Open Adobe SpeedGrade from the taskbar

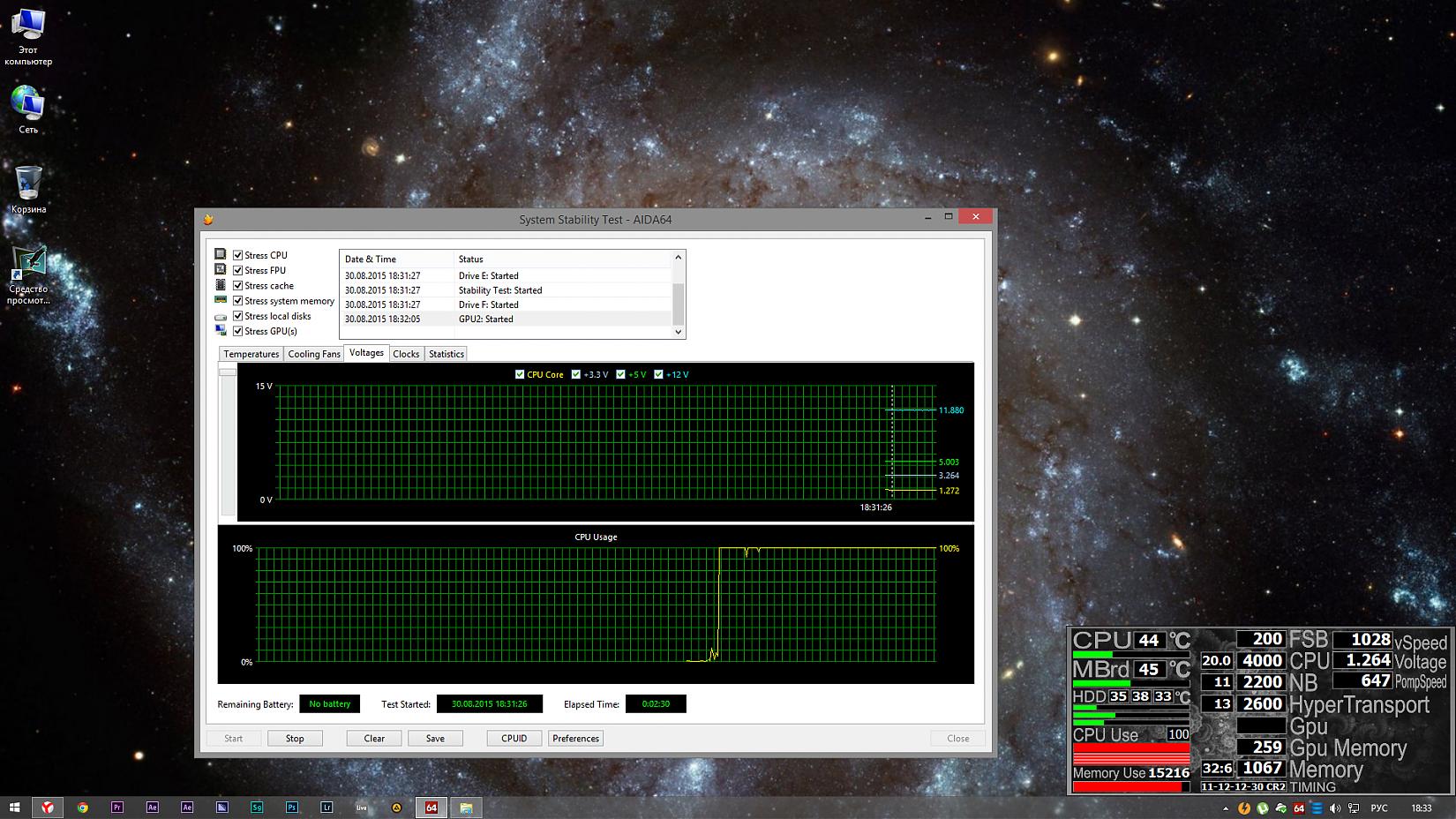(257, 808)
